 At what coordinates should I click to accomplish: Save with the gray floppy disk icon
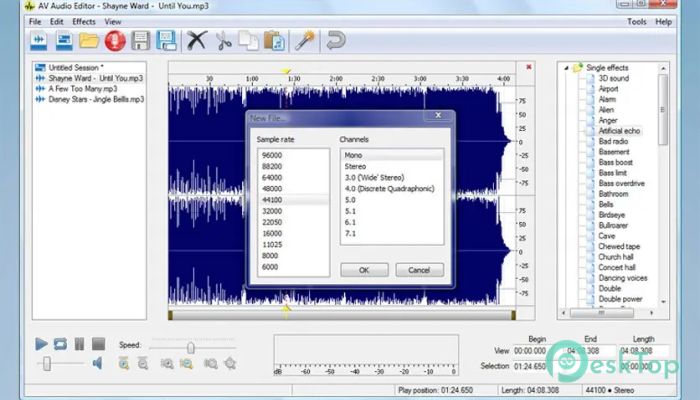point(141,41)
